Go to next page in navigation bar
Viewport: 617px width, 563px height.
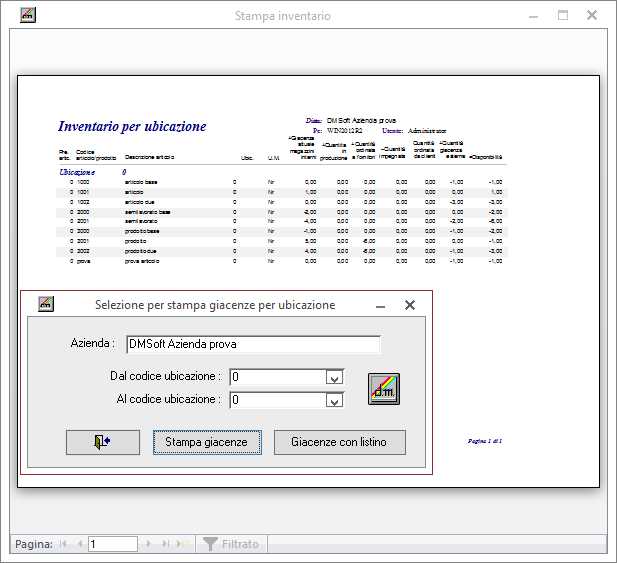pos(148,544)
